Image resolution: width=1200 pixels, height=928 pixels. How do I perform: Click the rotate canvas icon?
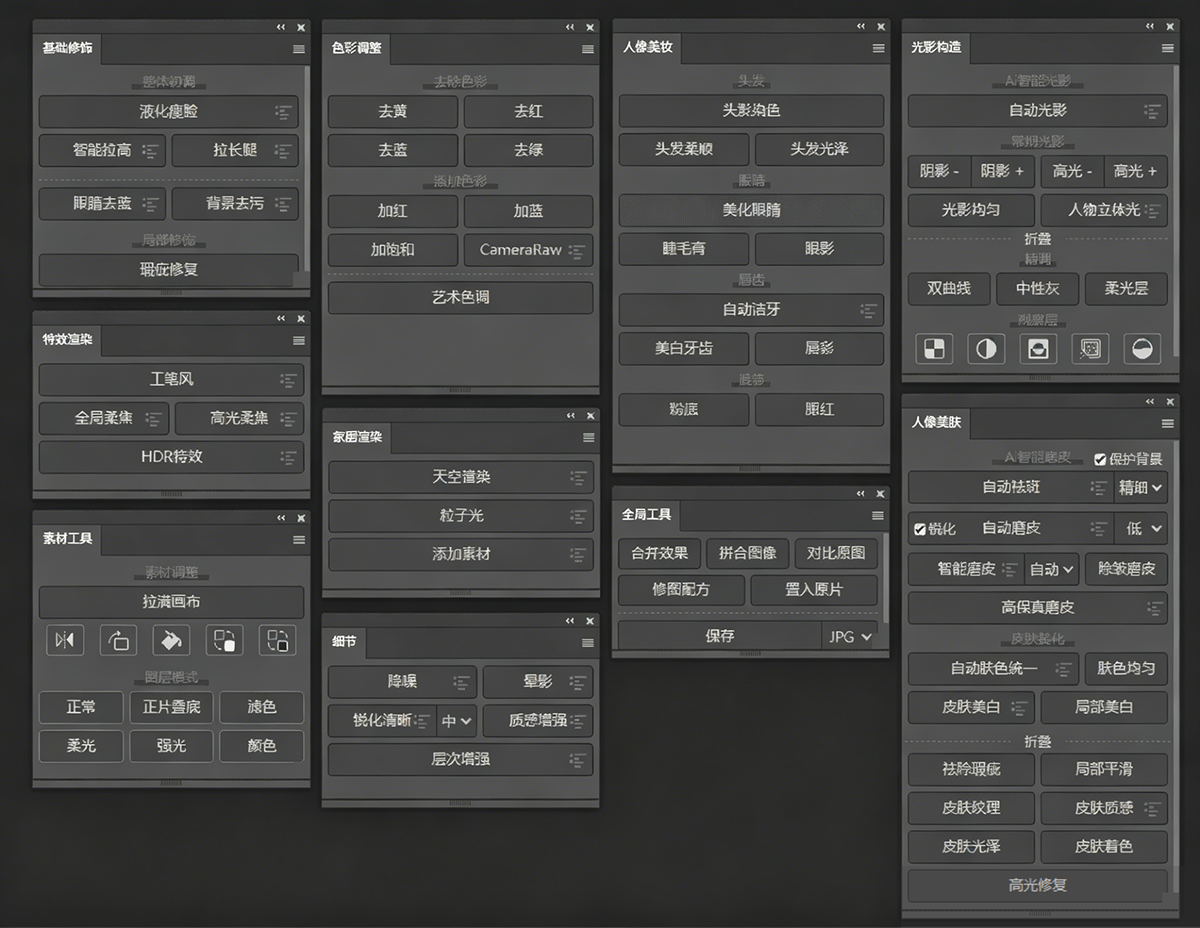(x=118, y=640)
